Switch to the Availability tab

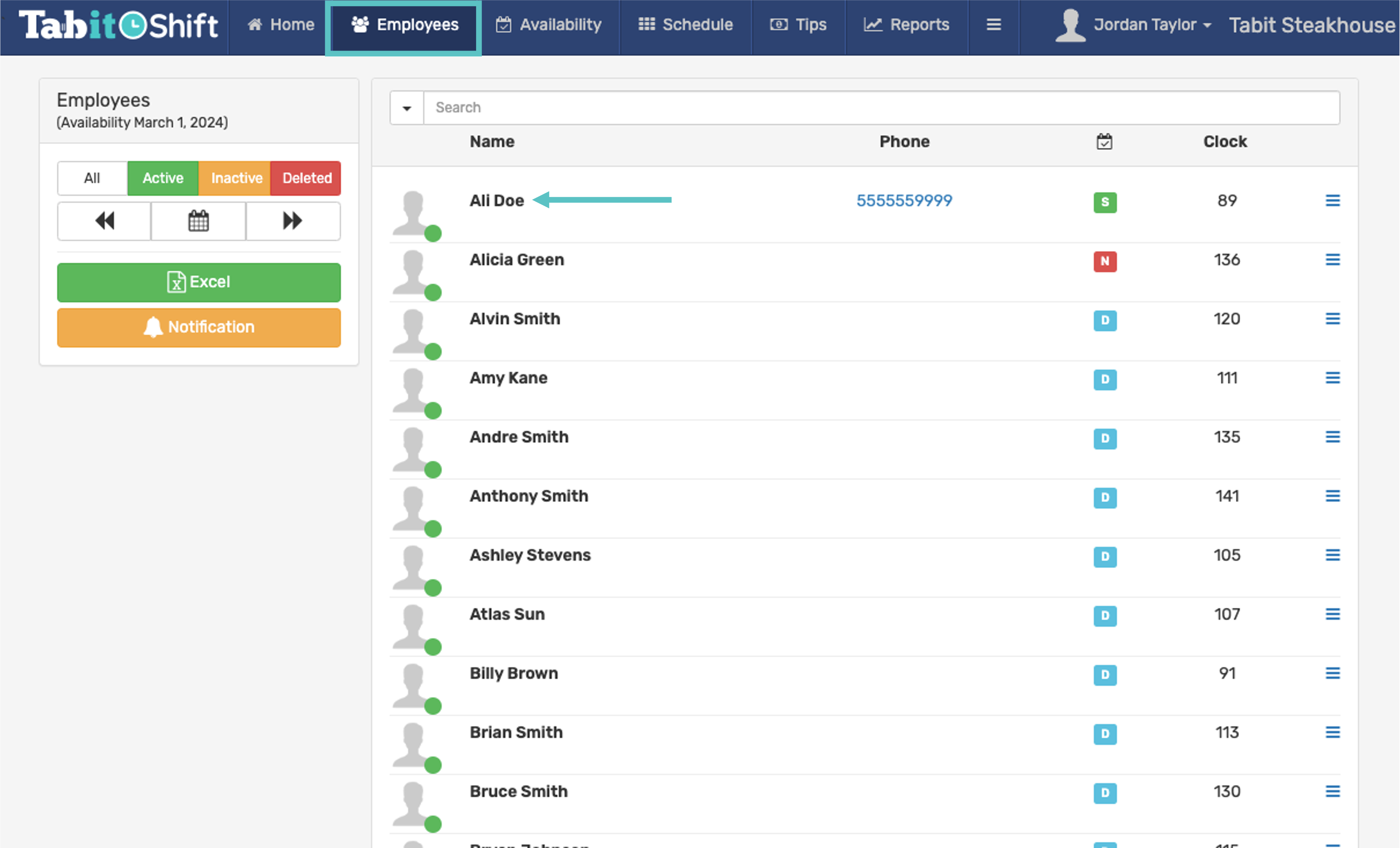point(549,25)
